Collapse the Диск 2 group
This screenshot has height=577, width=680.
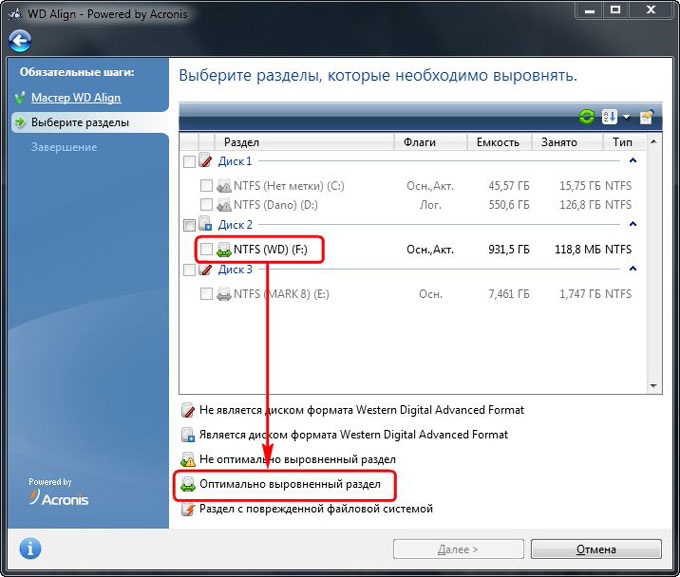[x=633, y=224]
